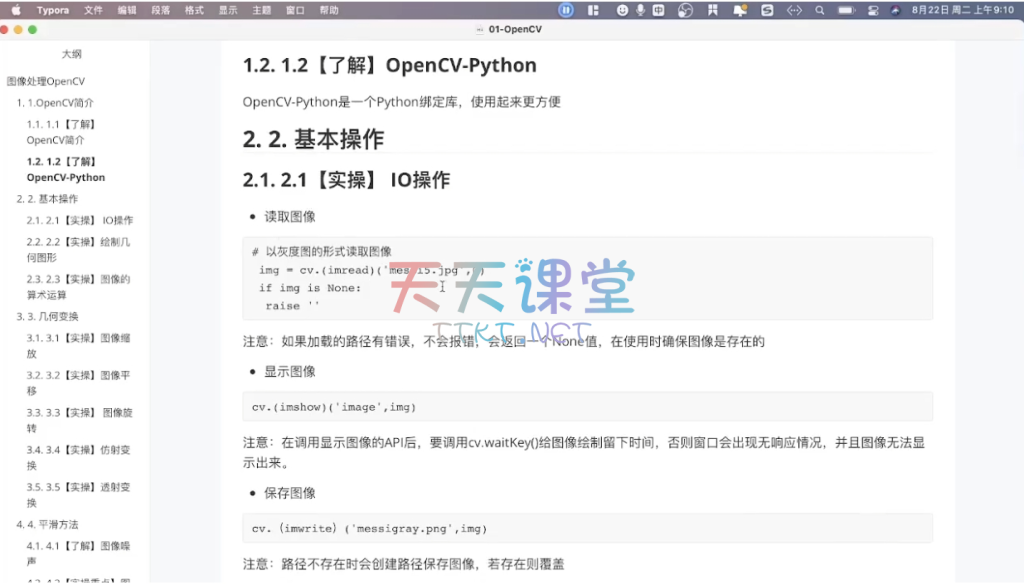Click the smiley face icon in menu bar
This screenshot has height=585, width=1024.
[621, 10]
